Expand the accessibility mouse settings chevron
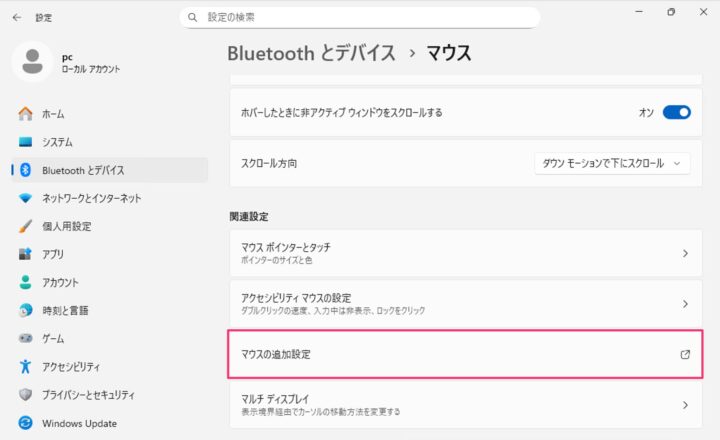Image resolution: width=720 pixels, height=440 pixels. (685, 303)
